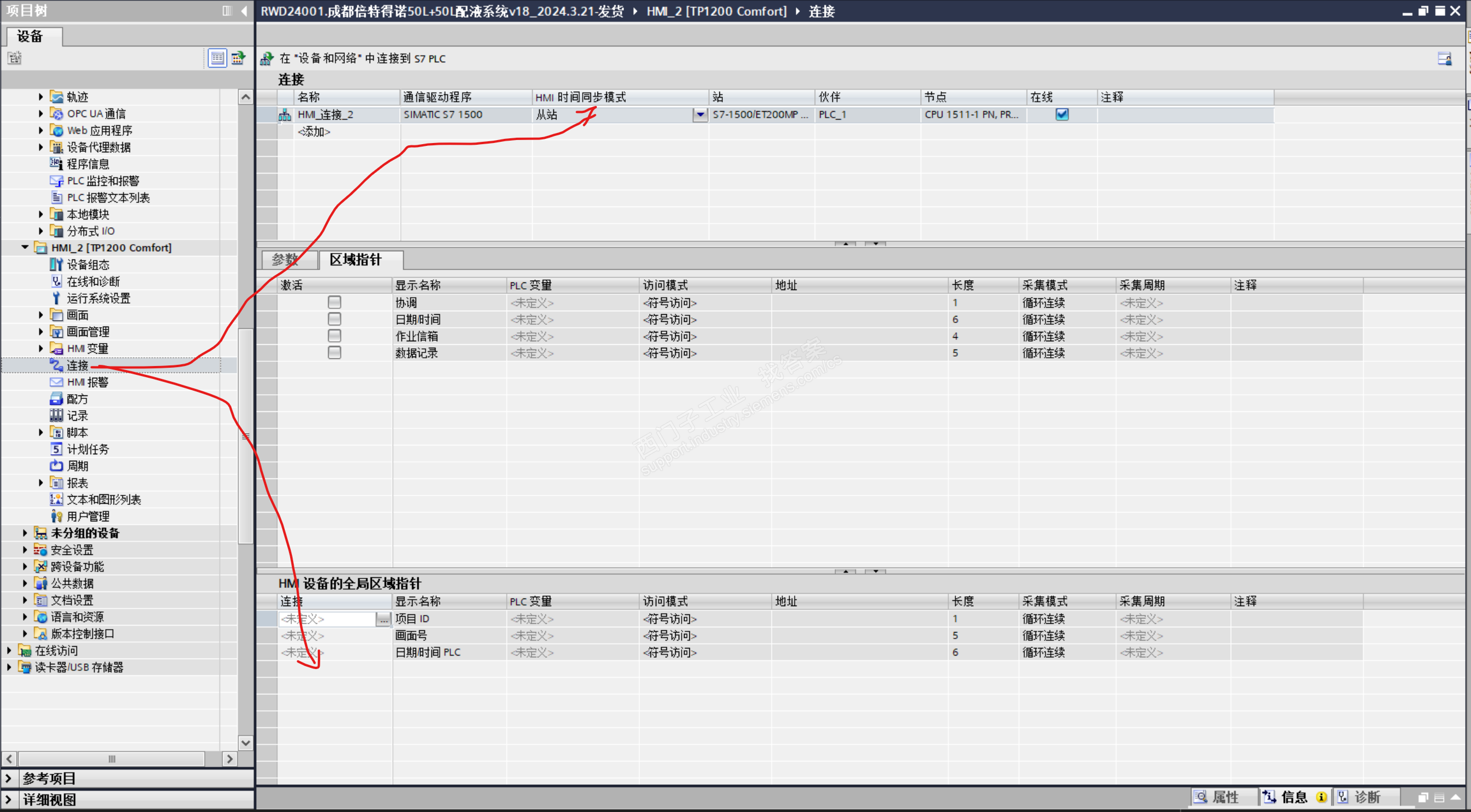Viewport: 1471px width, 812px height.
Task: Click the 用户管理 user administration icon
Action: 57,517
